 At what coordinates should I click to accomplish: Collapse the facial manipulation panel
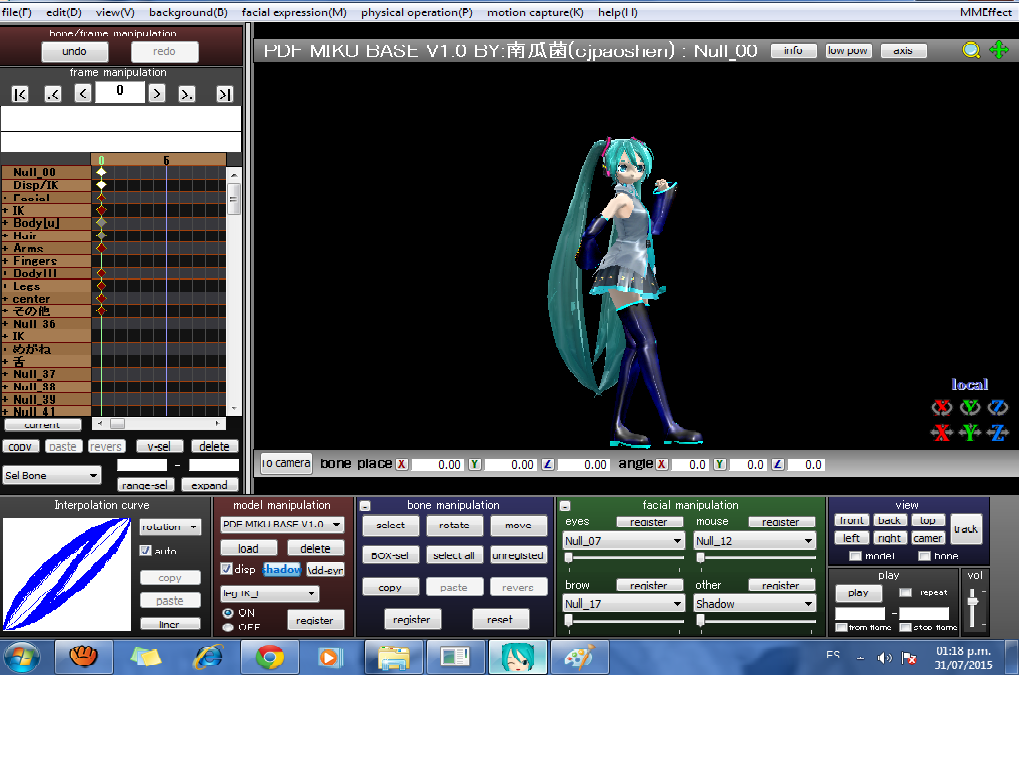566,506
